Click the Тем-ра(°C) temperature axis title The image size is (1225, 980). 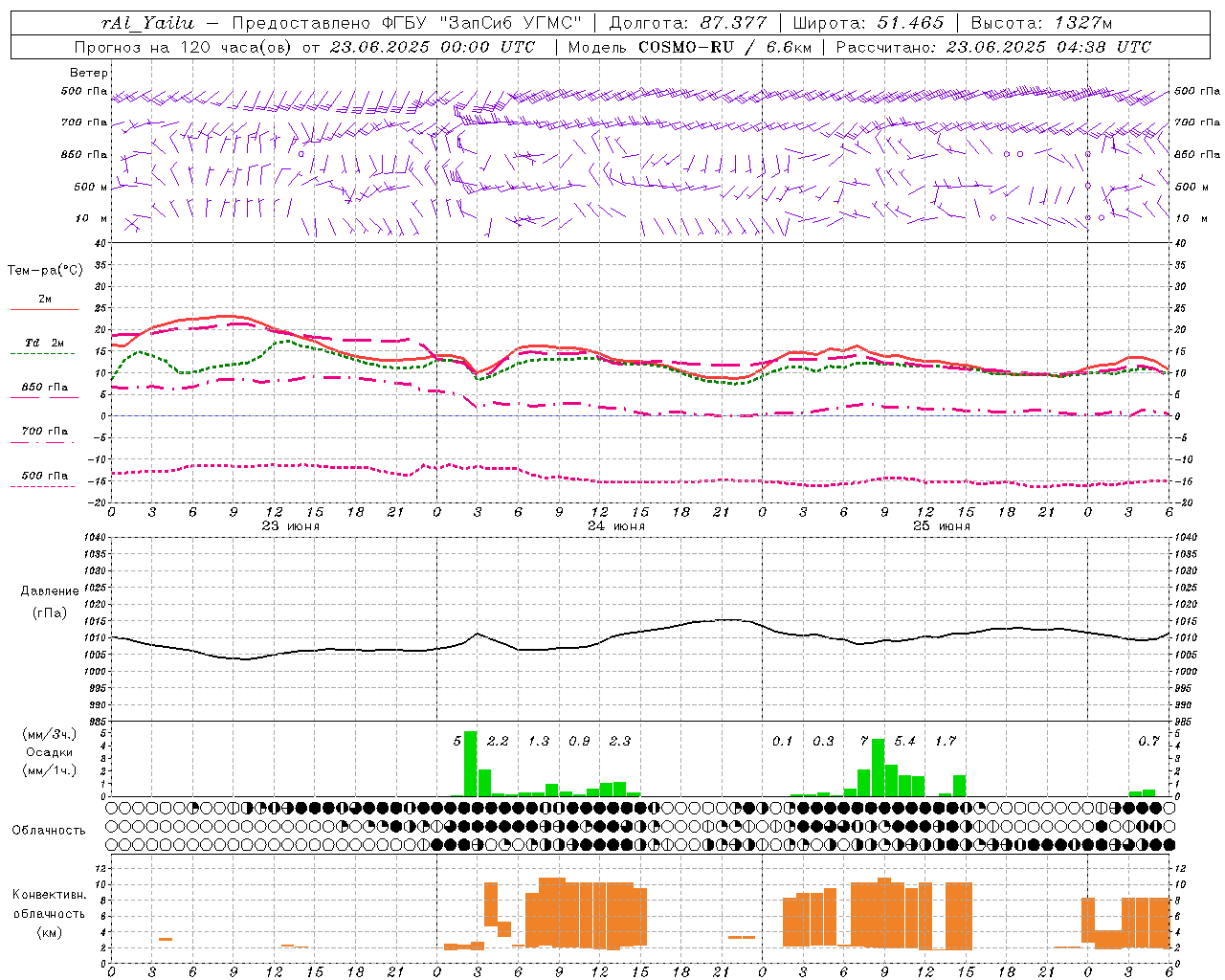[x=45, y=271]
